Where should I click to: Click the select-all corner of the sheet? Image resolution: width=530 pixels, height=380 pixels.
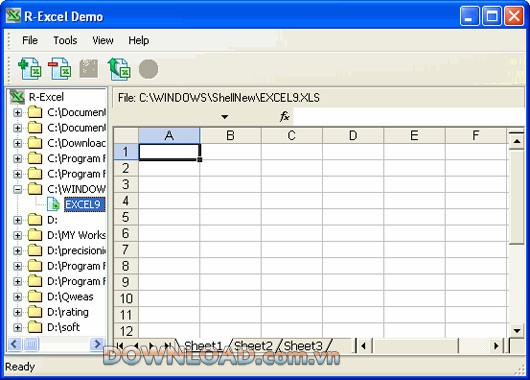coord(126,136)
